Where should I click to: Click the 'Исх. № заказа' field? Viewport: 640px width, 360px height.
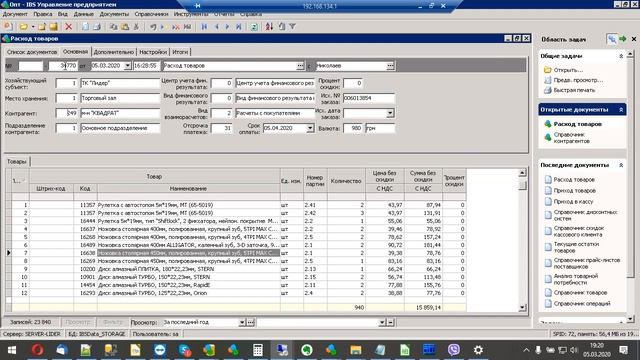click(x=369, y=98)
